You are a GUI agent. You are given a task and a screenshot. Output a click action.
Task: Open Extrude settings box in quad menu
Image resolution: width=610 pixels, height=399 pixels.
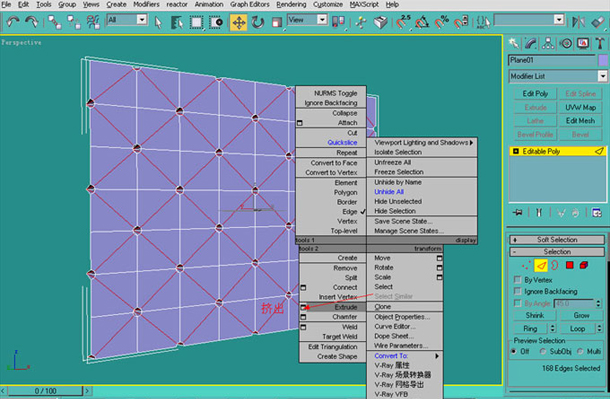303,307
